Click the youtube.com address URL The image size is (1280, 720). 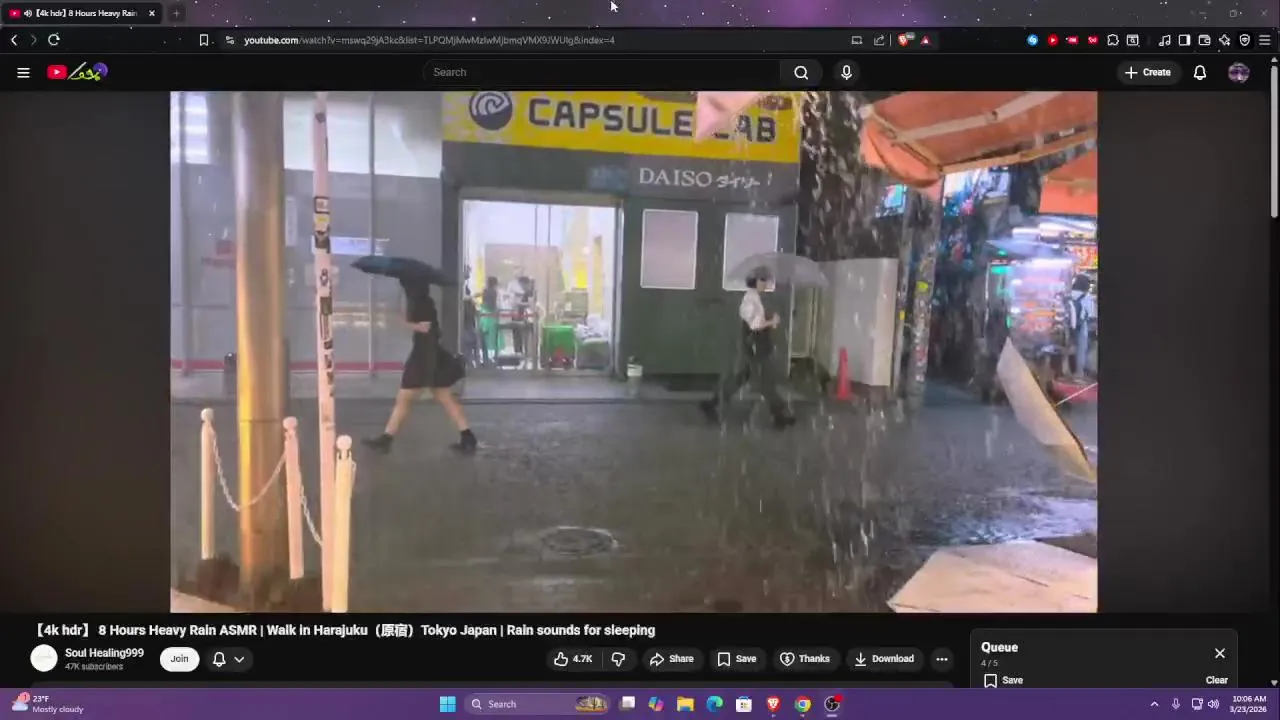coord(429,40)
